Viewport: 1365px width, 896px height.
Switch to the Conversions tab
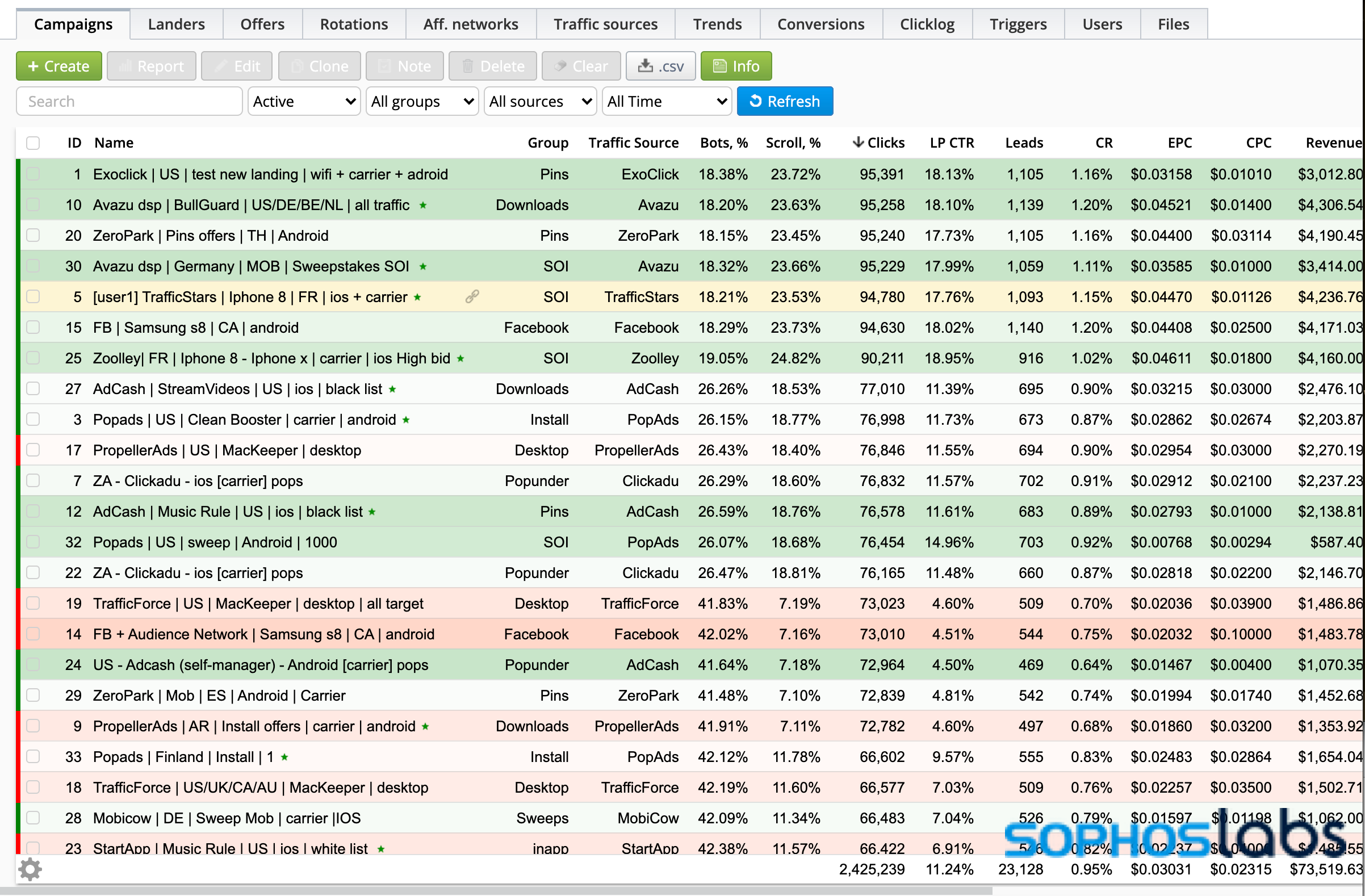tap(820, 23)
